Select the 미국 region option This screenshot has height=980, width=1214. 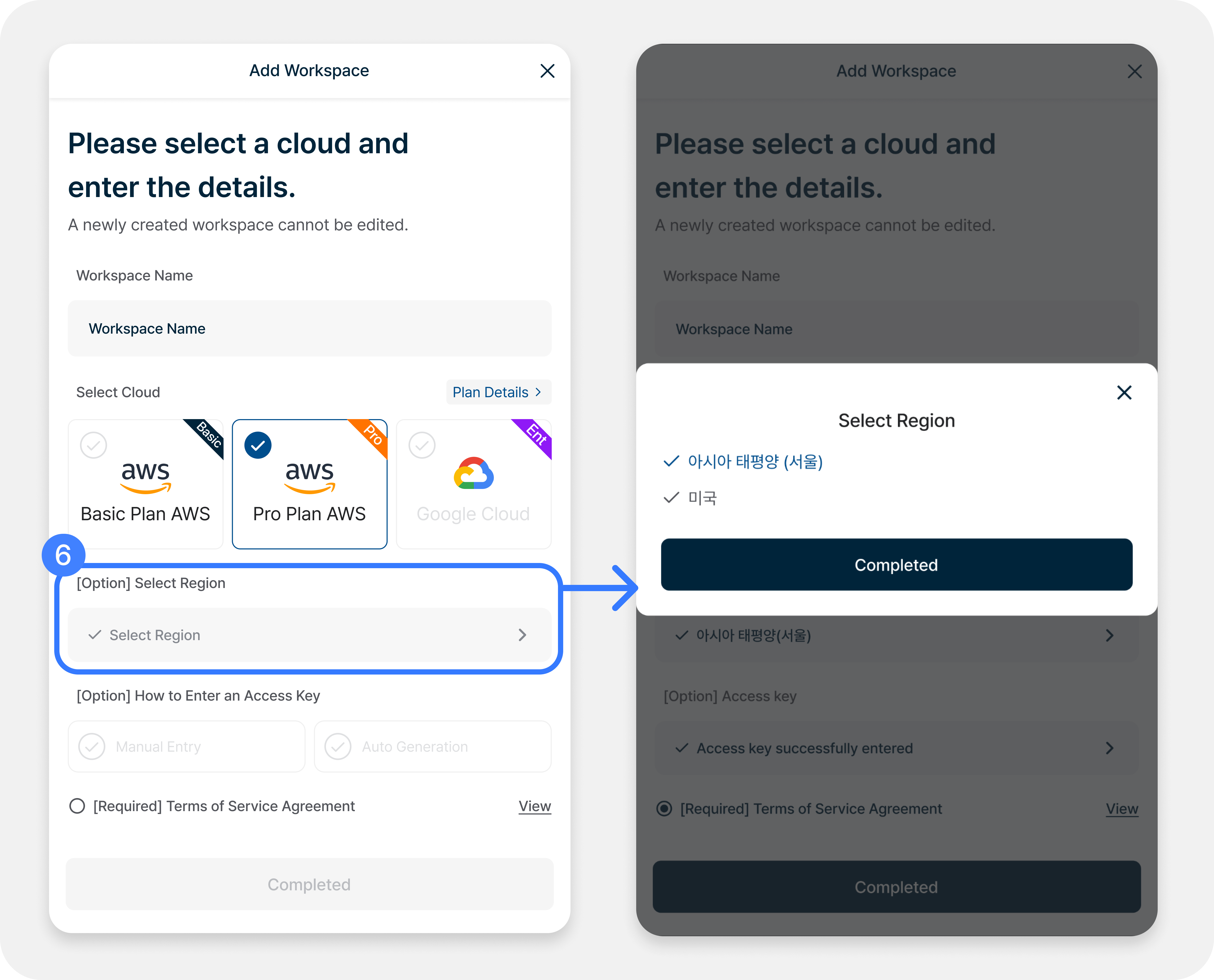(690, 498)
